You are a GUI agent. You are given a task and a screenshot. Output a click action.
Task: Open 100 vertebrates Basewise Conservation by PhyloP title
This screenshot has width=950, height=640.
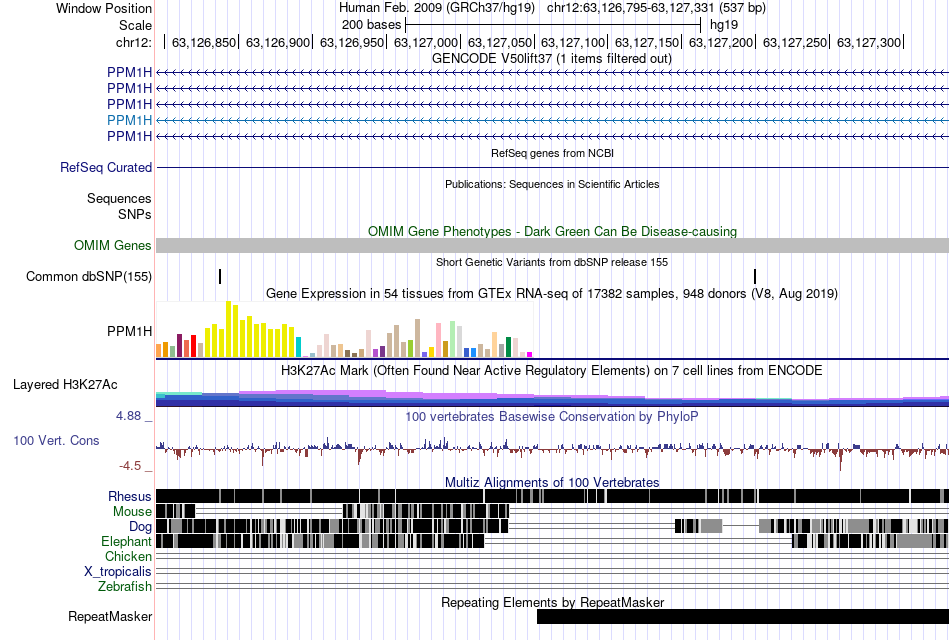(x=551, y=417)
